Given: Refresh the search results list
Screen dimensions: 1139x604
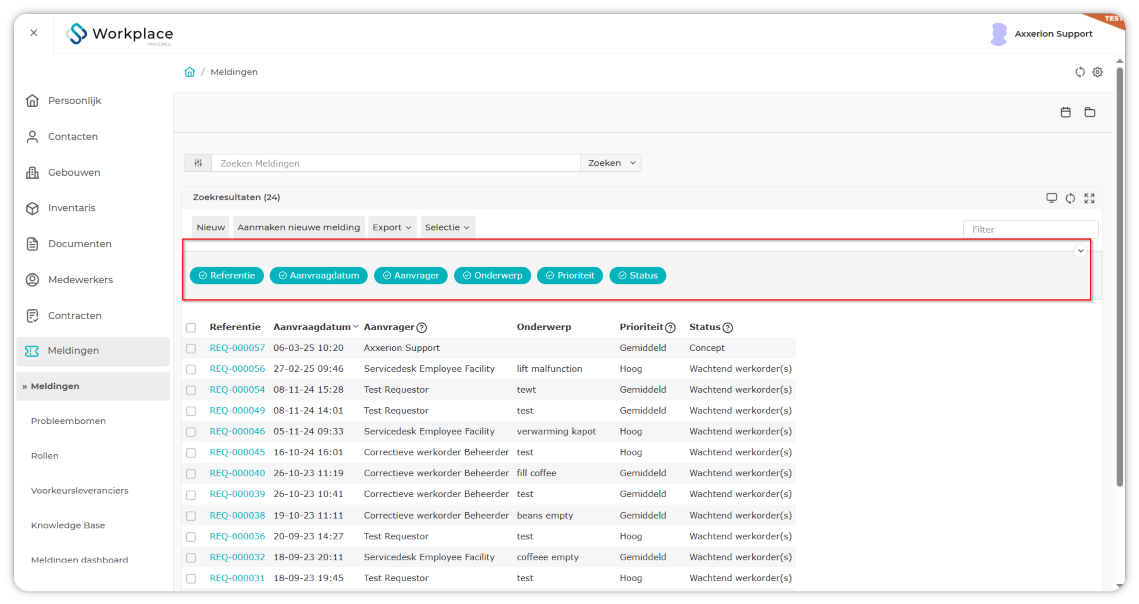Looking at the screenshot, I should tap(1070, 198).
